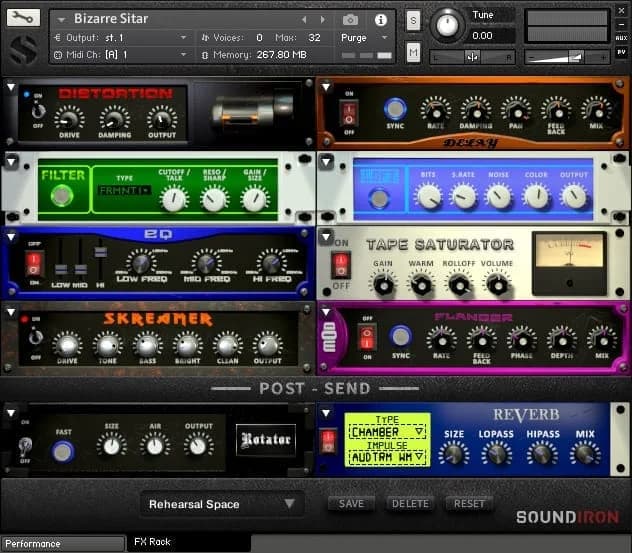Toggle the Reverb red power switch
This screenshot has width=632, height=553.
[x=329, y=440]
